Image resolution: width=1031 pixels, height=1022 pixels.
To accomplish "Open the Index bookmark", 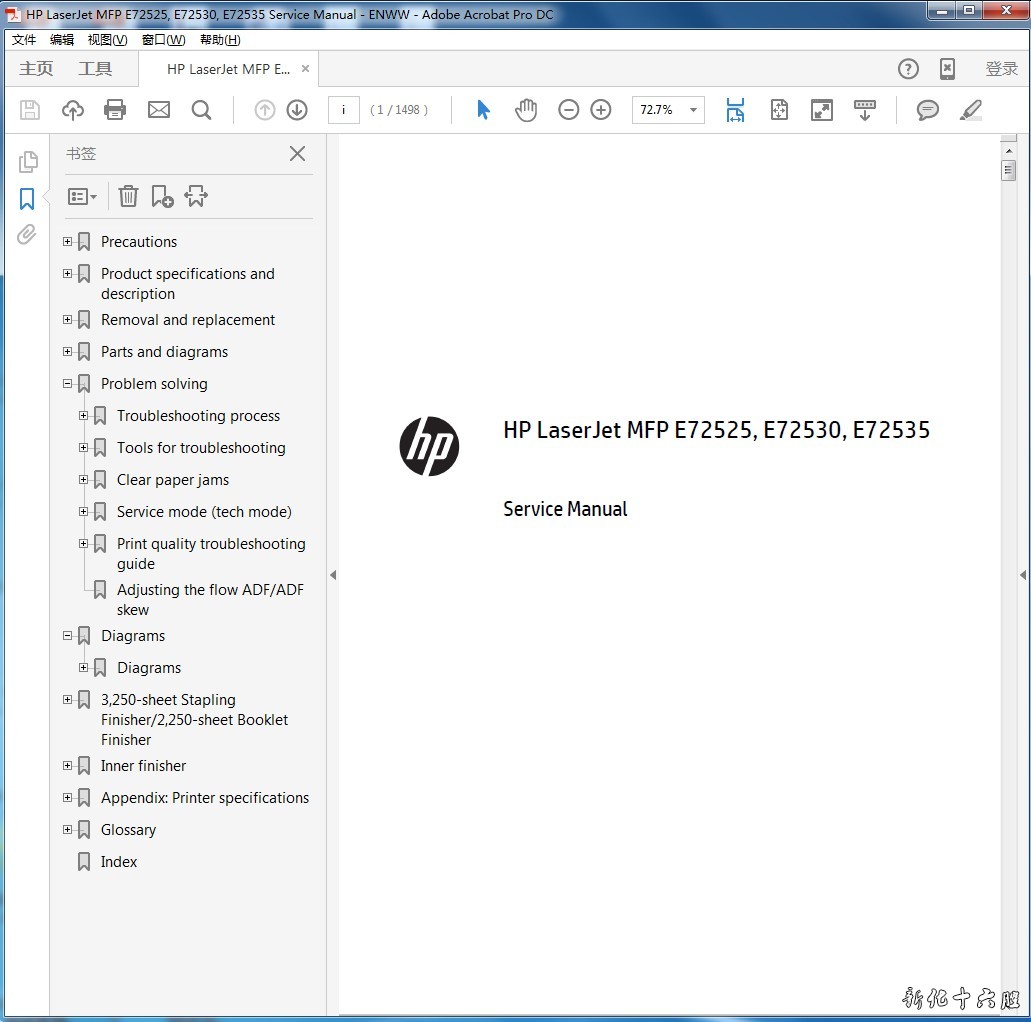I will click(x=119, y=862).
